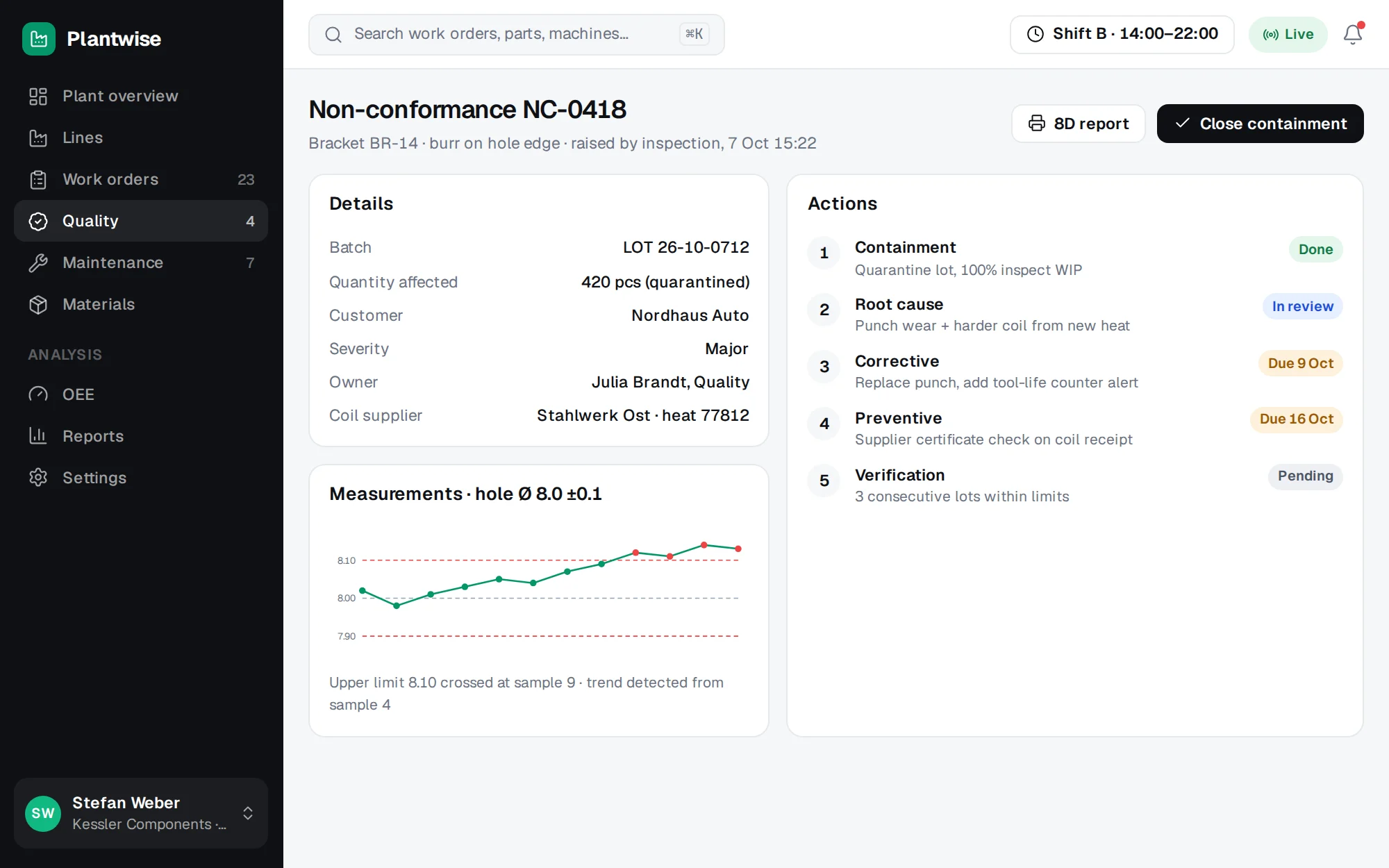1389x868 pixels.
Task: Click the first green data point on chart
Action: (x=363, y=590)
